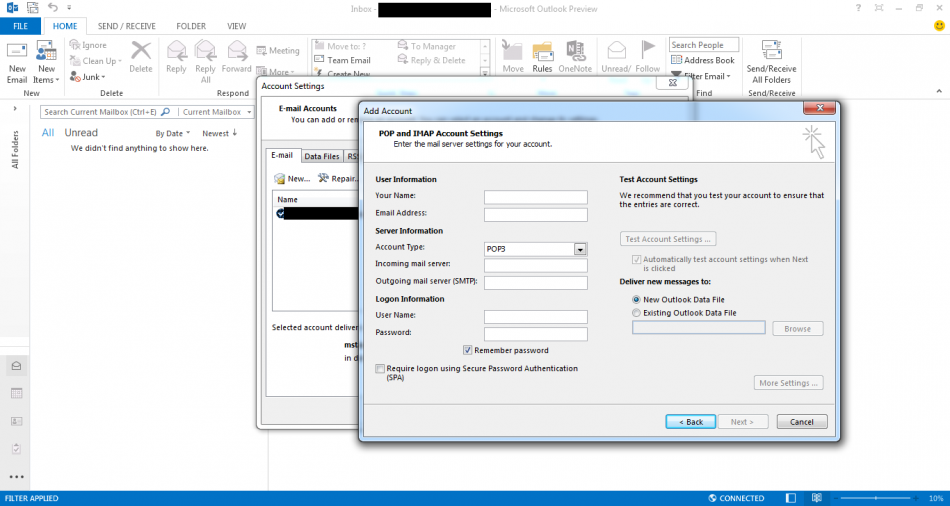Viewport: 950px width, 506px height.
Task: Click Repair... in Account Settings window
Action: coord(338,178)
